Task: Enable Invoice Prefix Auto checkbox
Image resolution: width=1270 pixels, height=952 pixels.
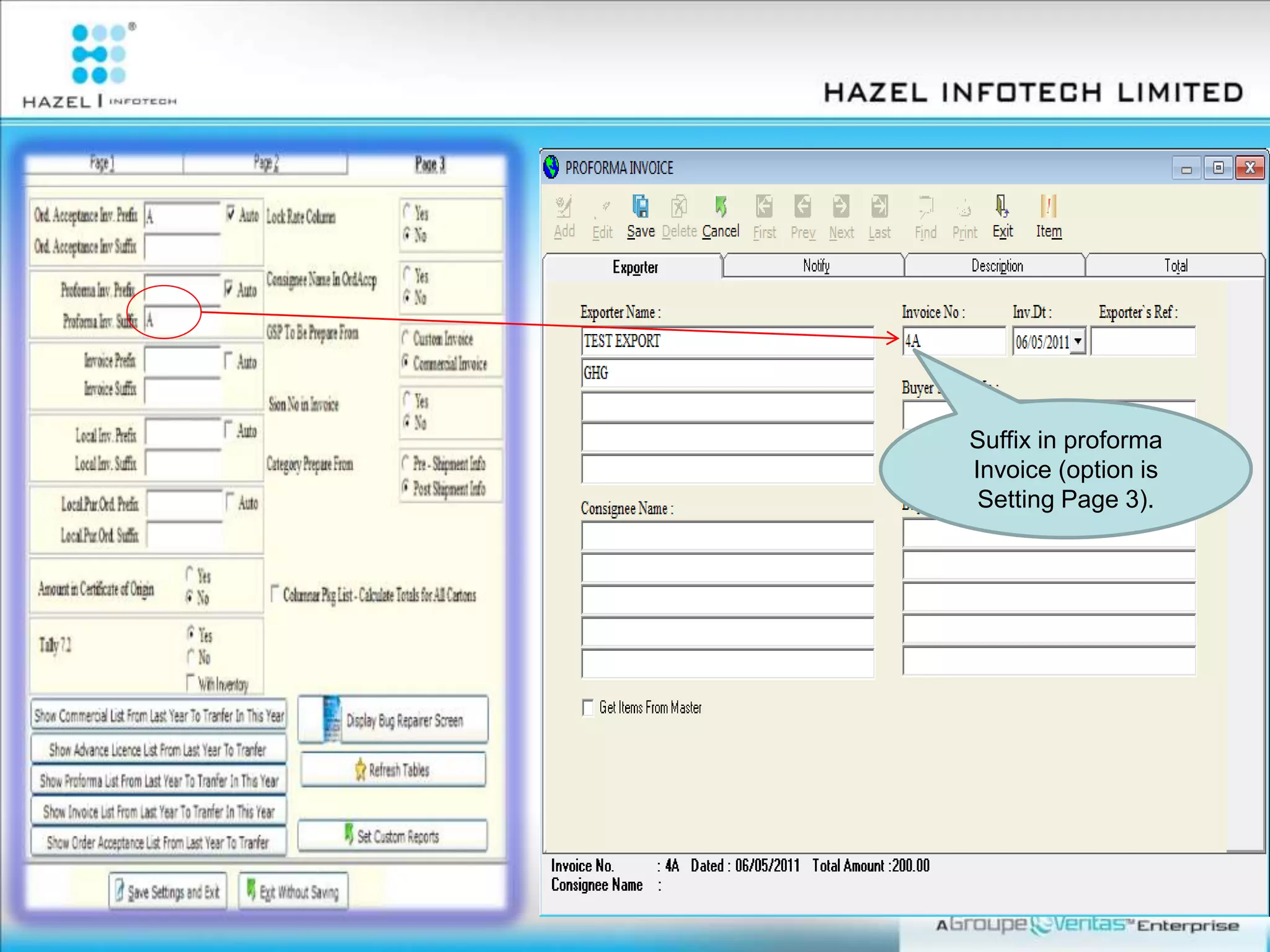Action: click(228, 361)
